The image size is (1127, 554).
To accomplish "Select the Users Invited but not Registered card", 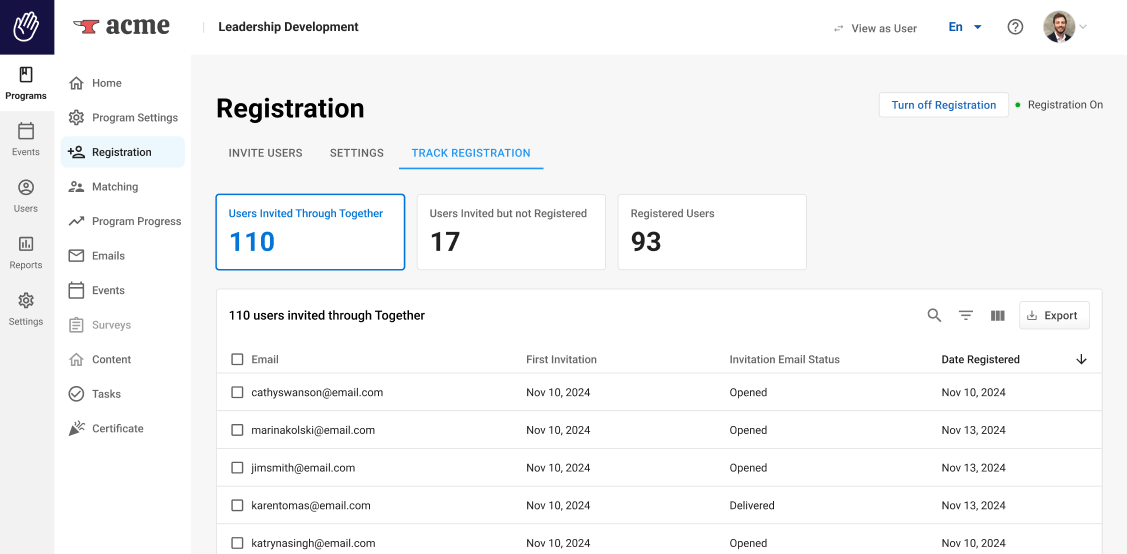I will click(x=511, y=232).
